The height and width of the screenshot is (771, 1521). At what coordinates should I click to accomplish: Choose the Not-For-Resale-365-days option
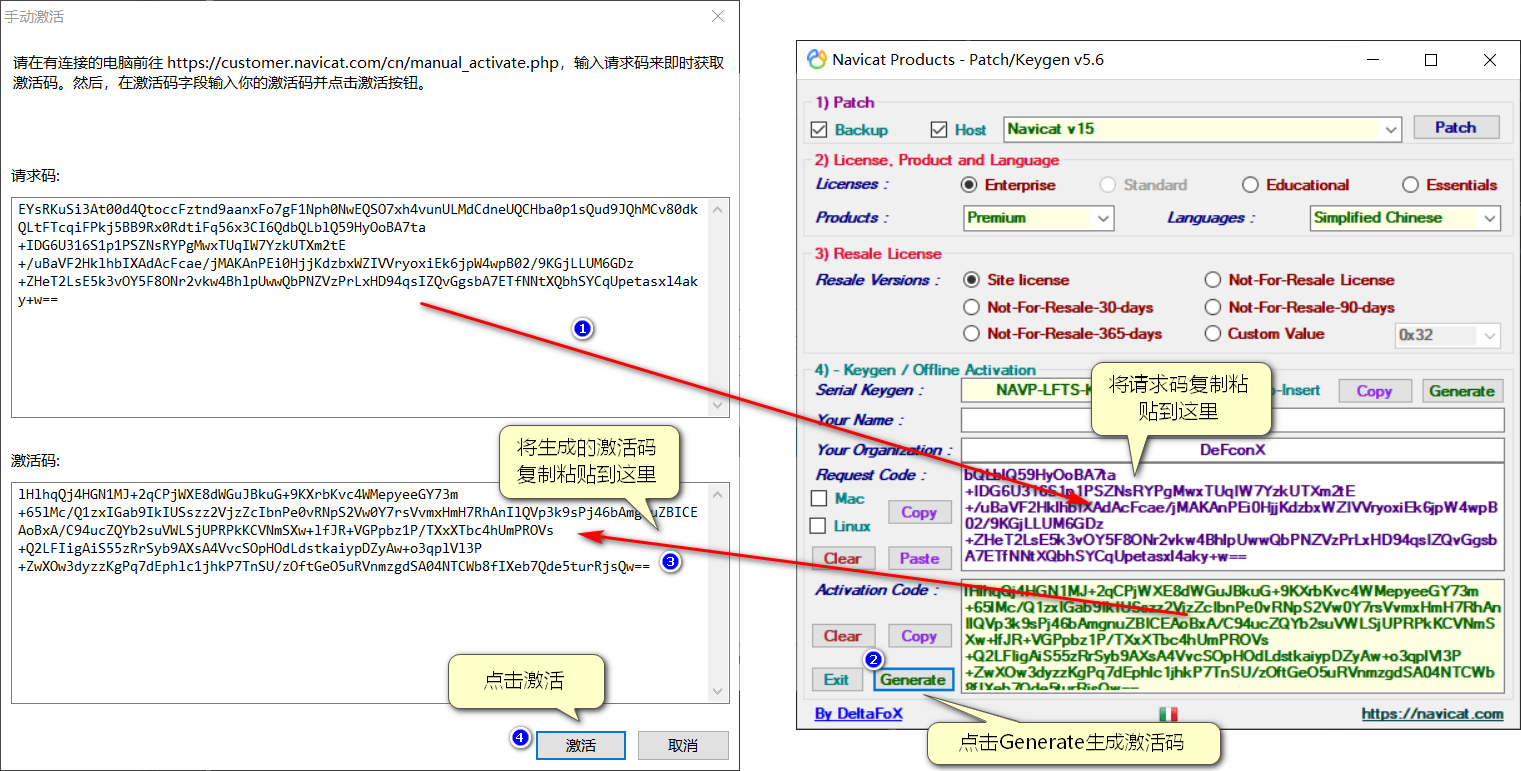pyautogui.click(x=971, y=334)
